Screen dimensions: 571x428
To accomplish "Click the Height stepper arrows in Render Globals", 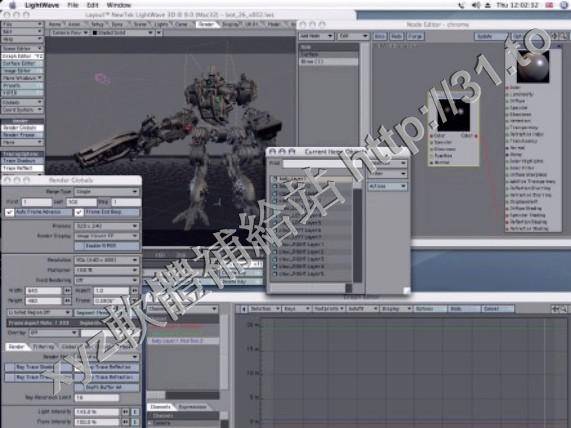I will pyautogui.click(x=68, y=301).
